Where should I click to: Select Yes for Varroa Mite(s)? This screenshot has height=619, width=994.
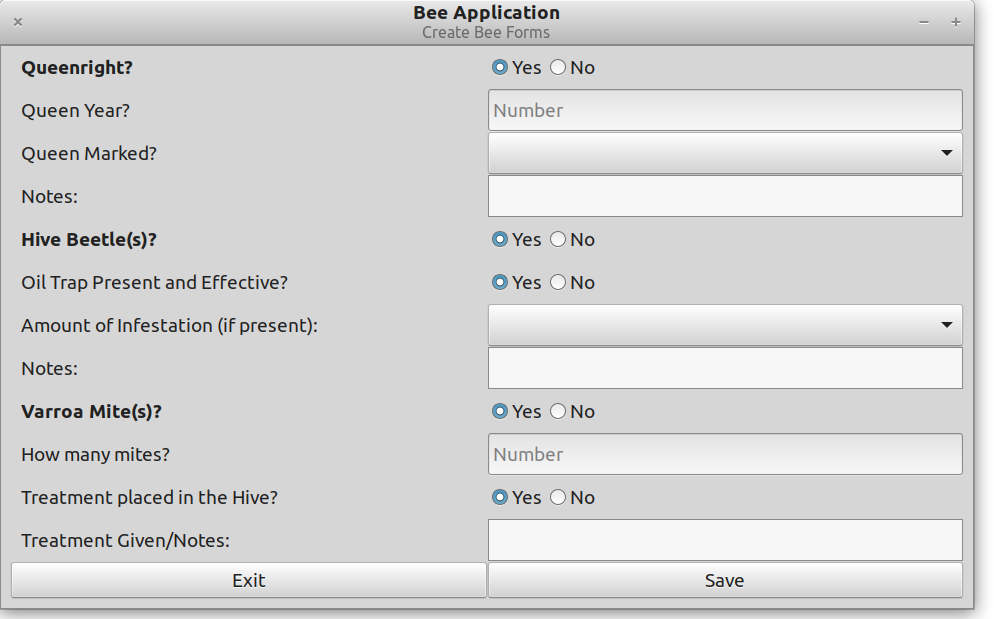pos(499,411)
